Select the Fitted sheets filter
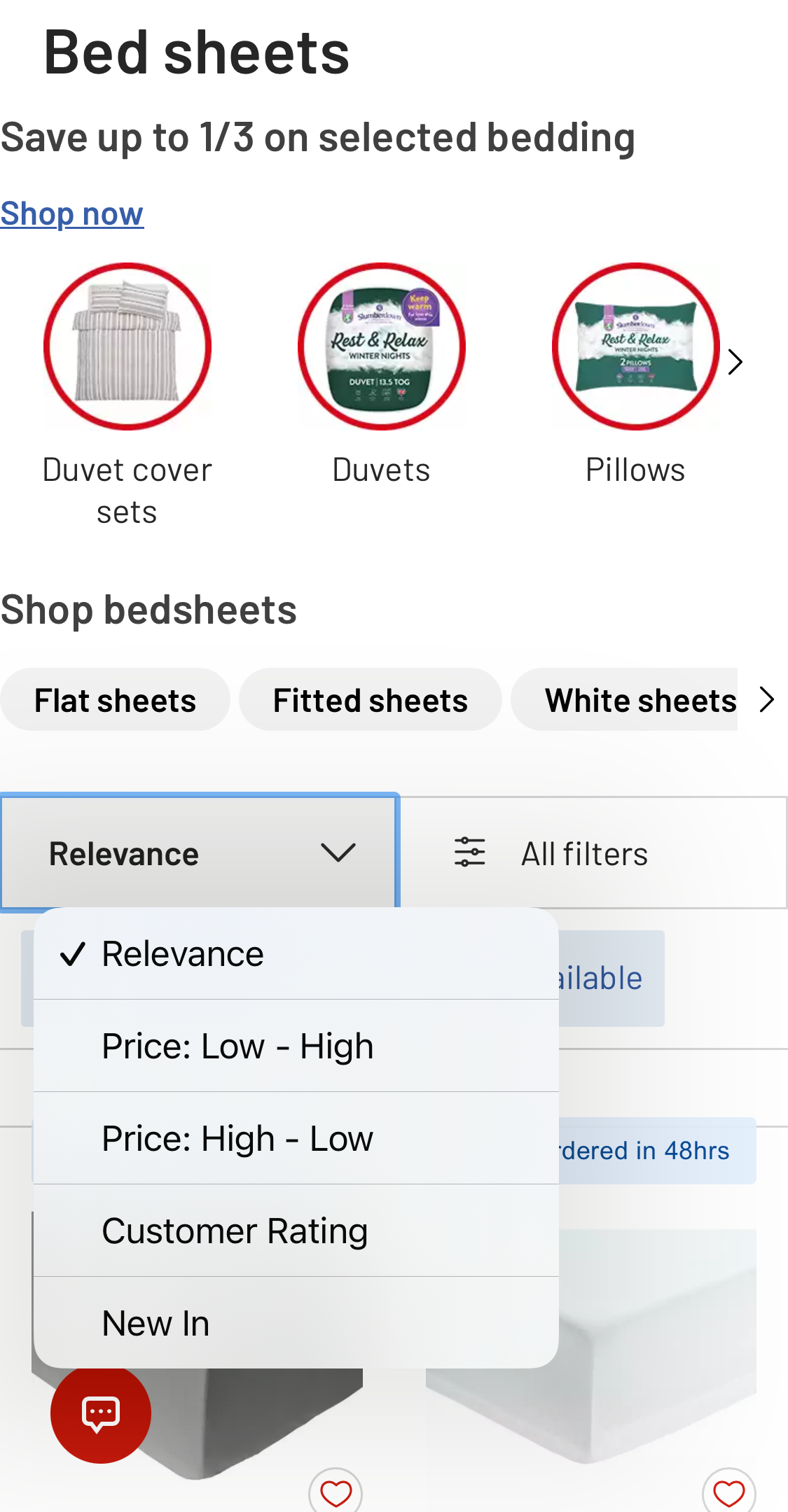This screenshot has height=1512, width=788. click(370, 699)
